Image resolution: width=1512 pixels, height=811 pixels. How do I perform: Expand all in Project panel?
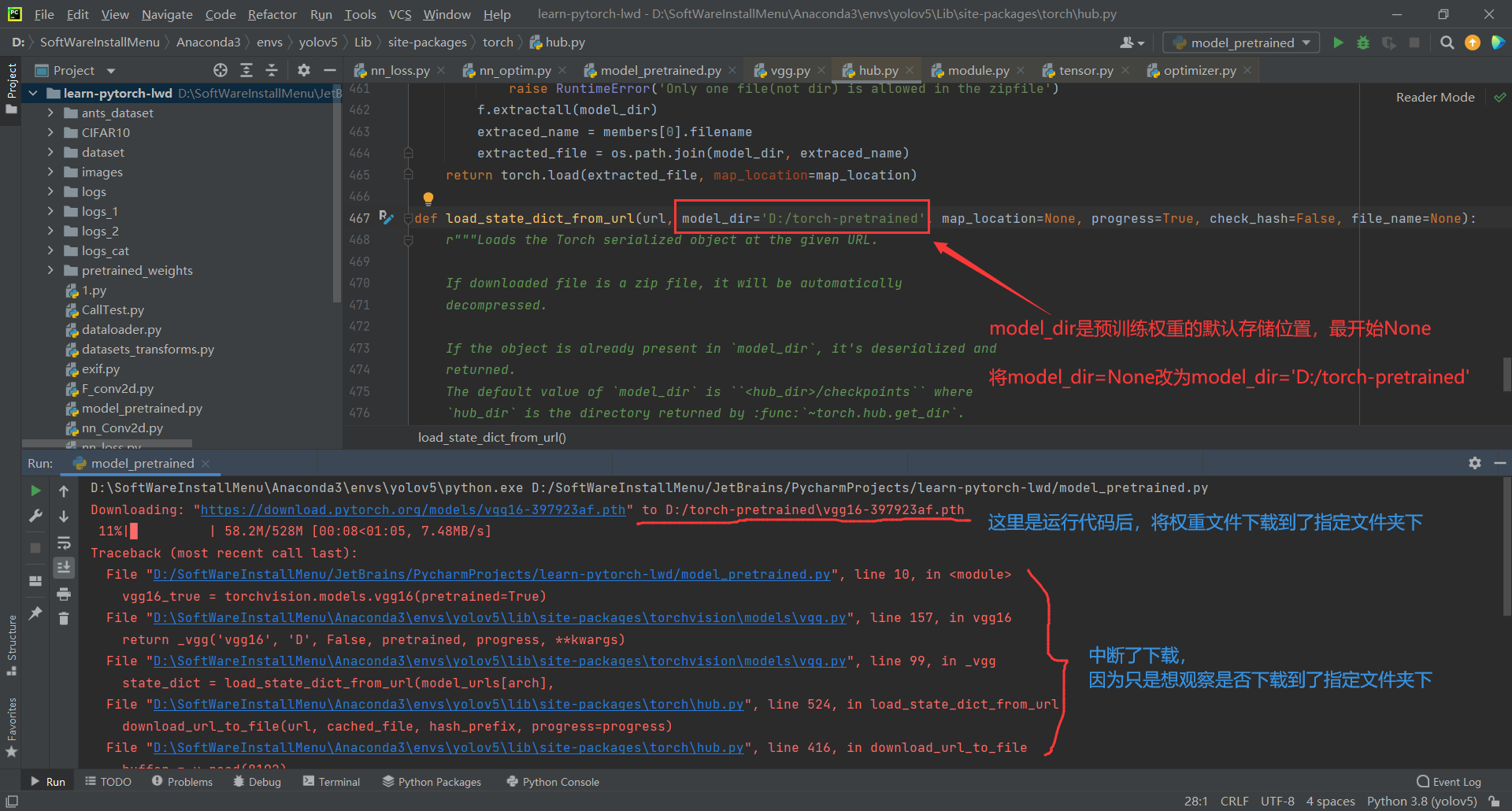tap(246, 70)
